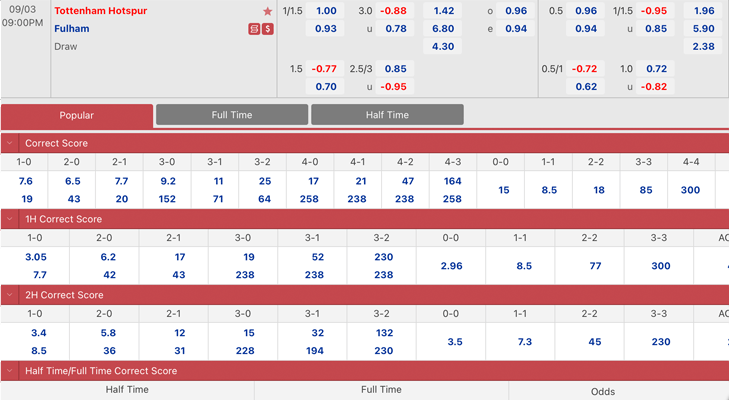Image resolution: width=729 pixels, height=400 pixels.
Task: Collapse the Correct Score section
Action: (10, 143)
